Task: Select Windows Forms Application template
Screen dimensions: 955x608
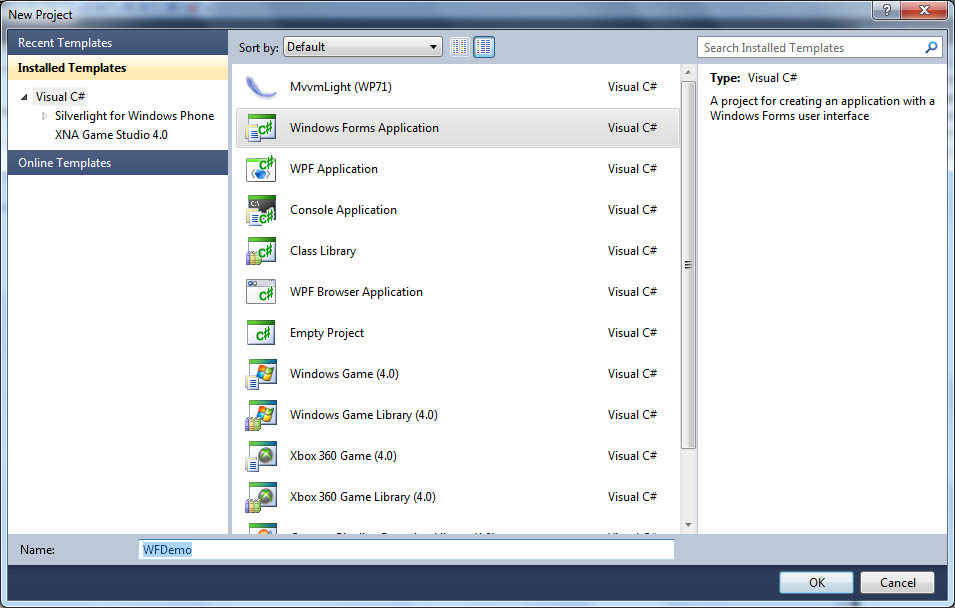Action: (x=457, y=128)
